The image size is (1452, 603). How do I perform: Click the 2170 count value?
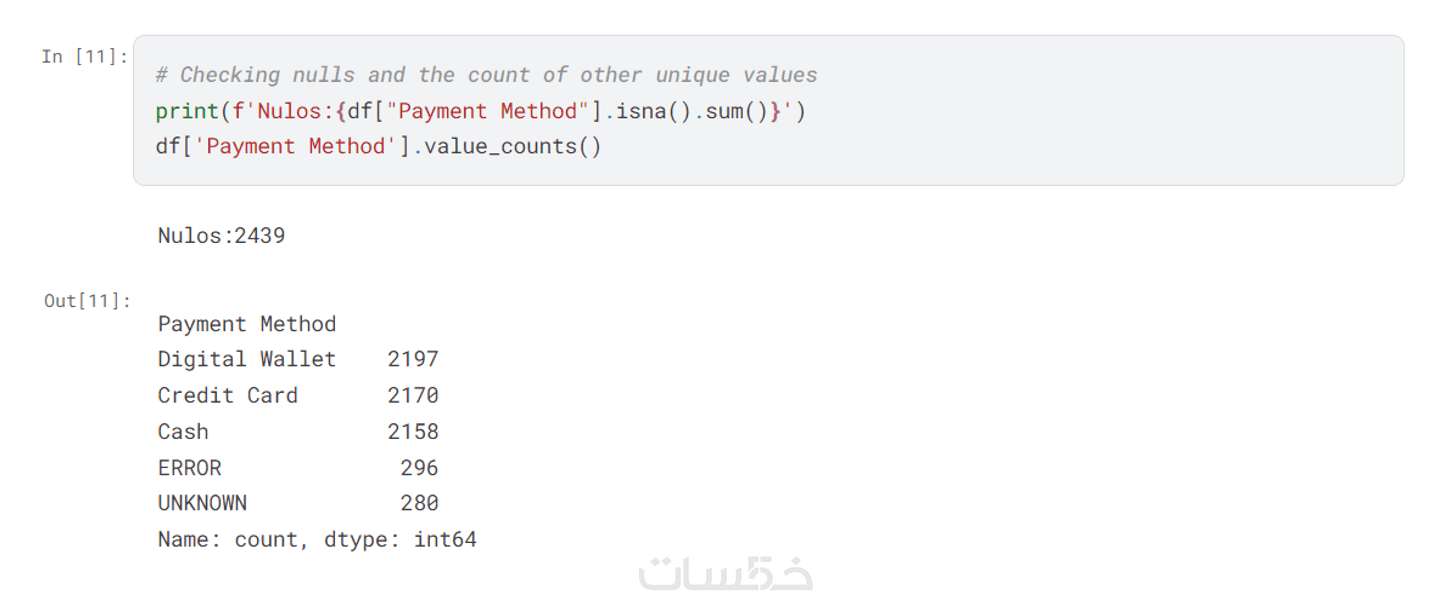[413, 395]
